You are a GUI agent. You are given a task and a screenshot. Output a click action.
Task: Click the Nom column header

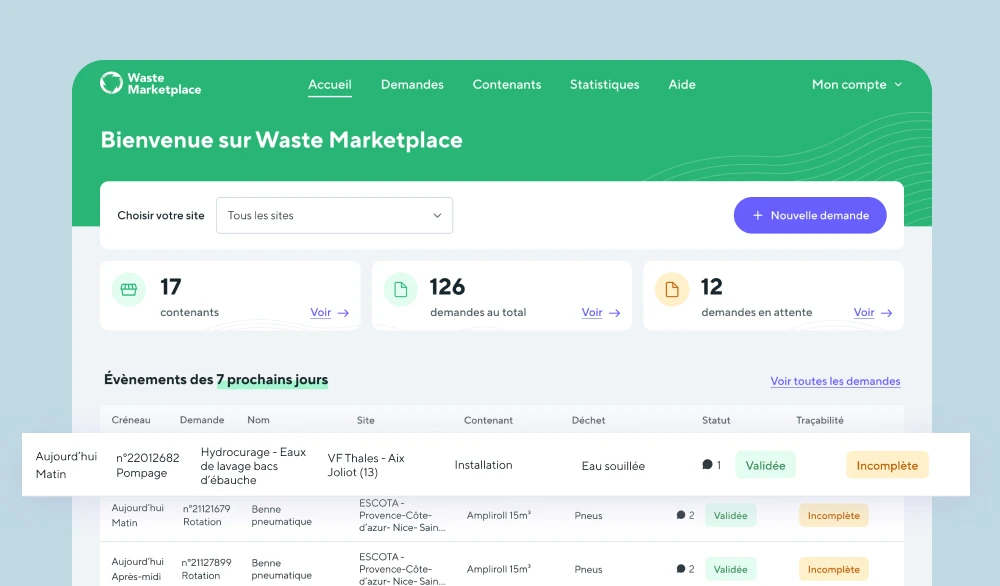pos(258,420)
